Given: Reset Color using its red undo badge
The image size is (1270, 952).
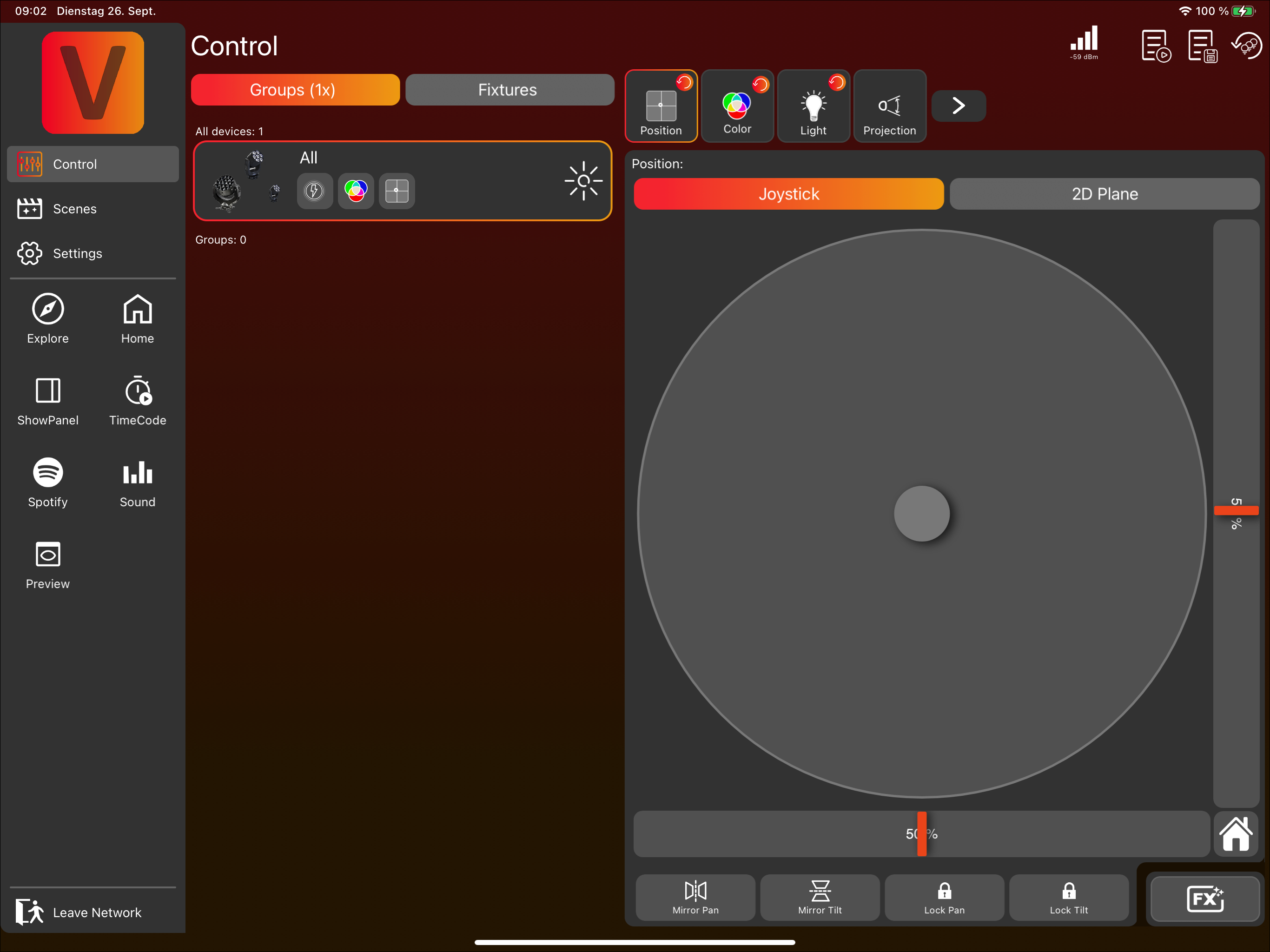Looking at the screenshot, I should point(760,85).
